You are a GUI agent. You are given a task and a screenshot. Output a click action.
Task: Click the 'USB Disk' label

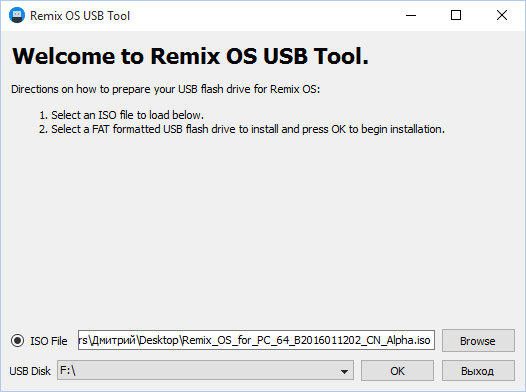[x=30, y=371]
